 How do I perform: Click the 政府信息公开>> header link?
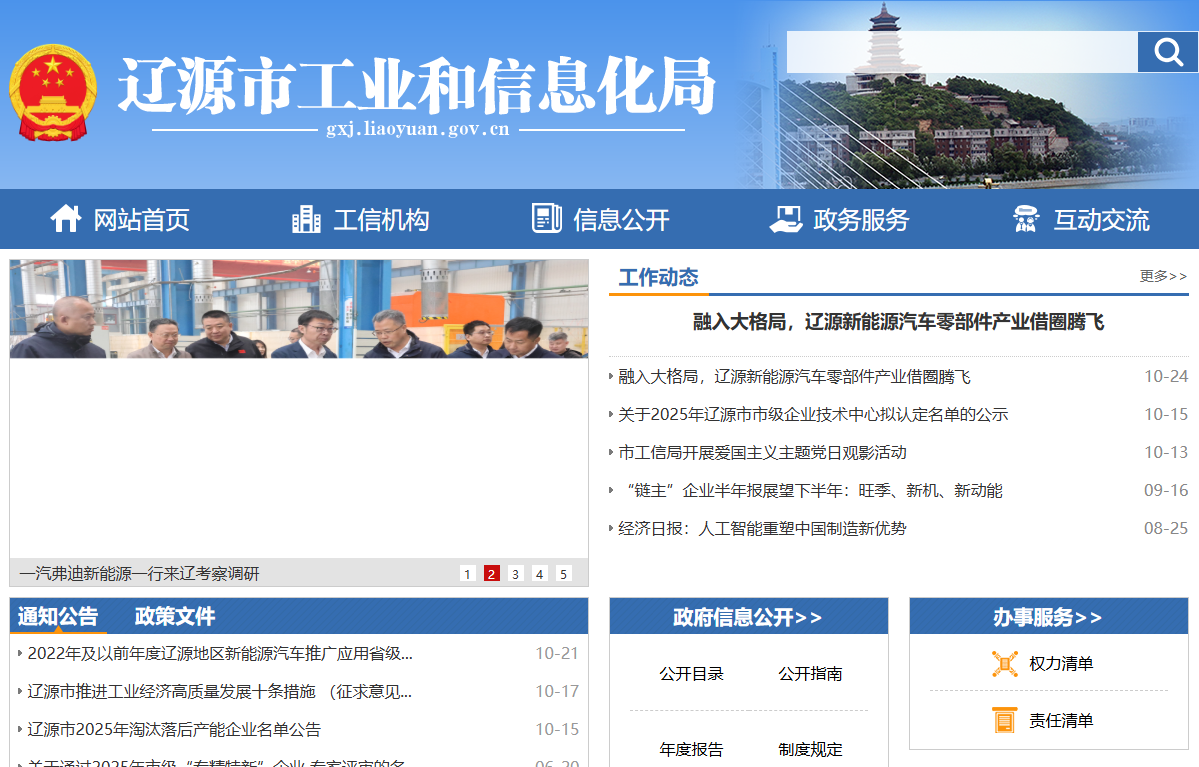point(748,617)
